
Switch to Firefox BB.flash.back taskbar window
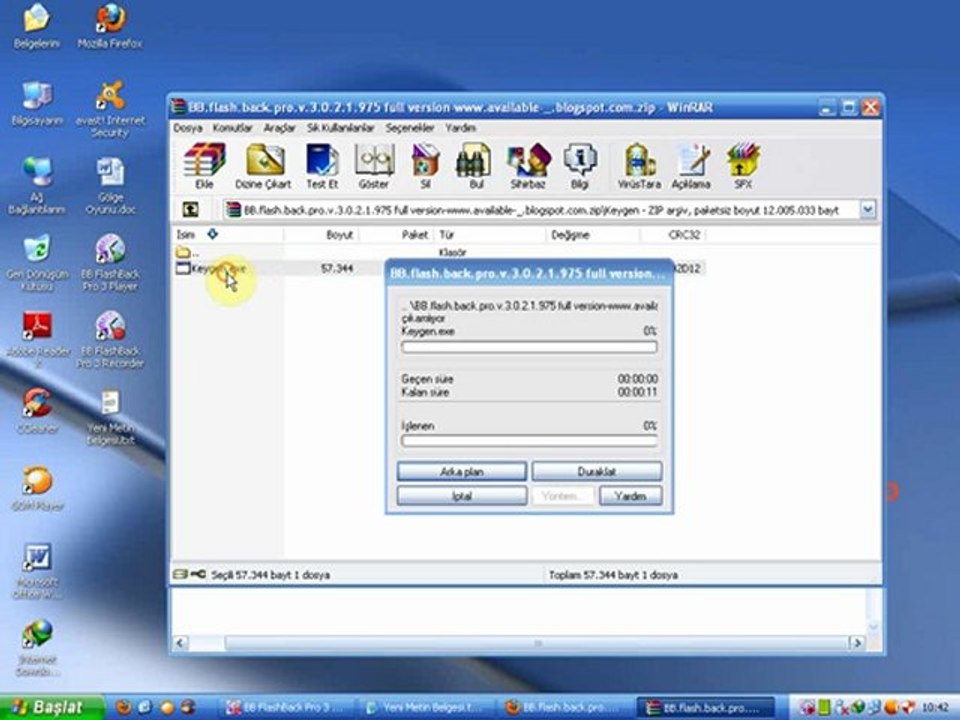click(565, 708)
